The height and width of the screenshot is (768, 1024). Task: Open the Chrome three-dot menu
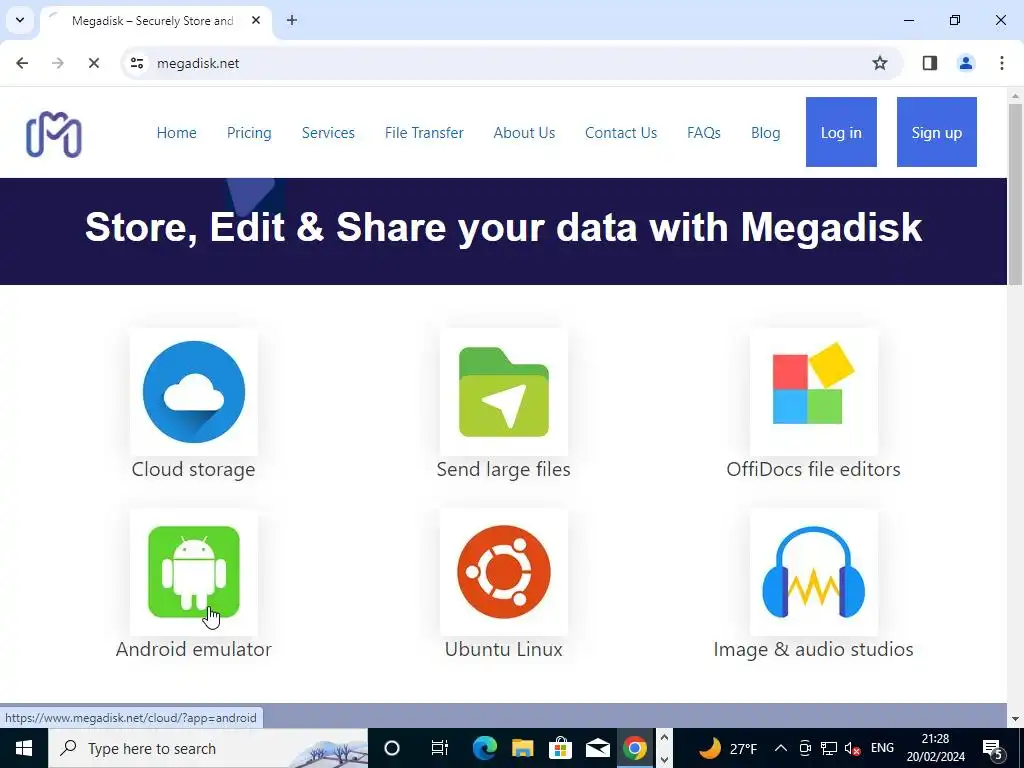(x=1001, y=63)
